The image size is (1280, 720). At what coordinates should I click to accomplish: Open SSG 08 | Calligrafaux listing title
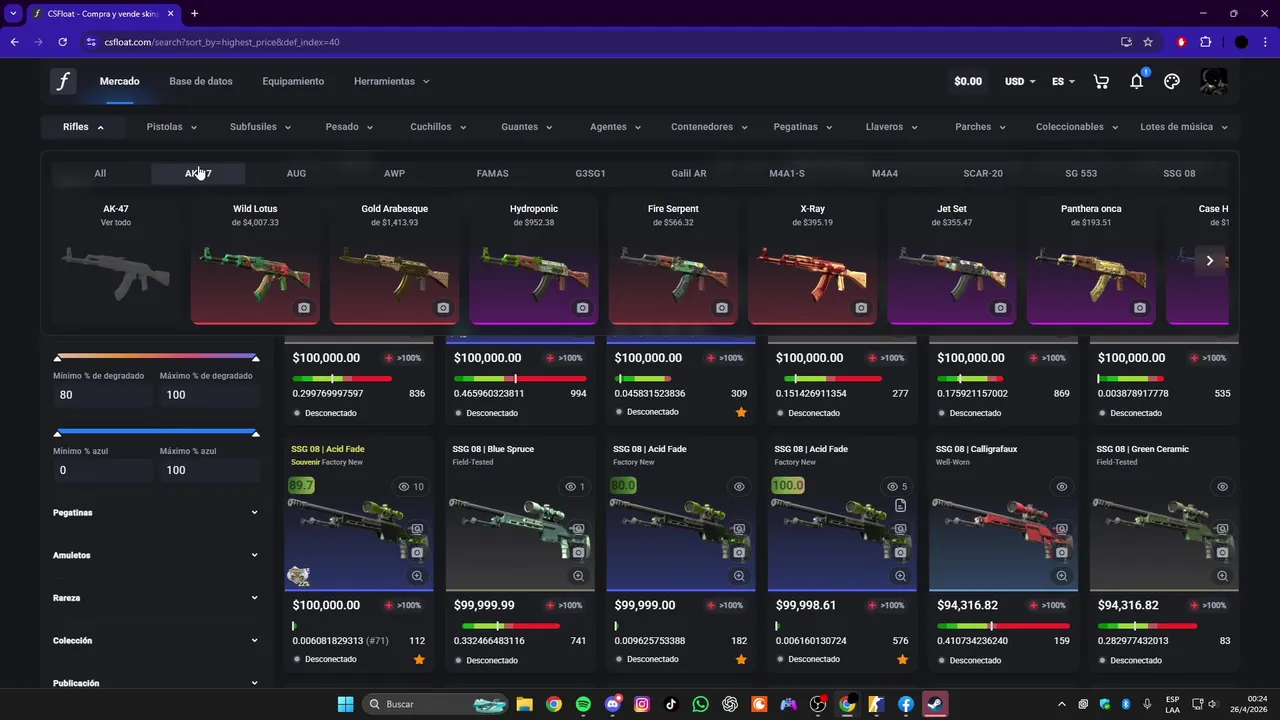click(x=976, y=450)
